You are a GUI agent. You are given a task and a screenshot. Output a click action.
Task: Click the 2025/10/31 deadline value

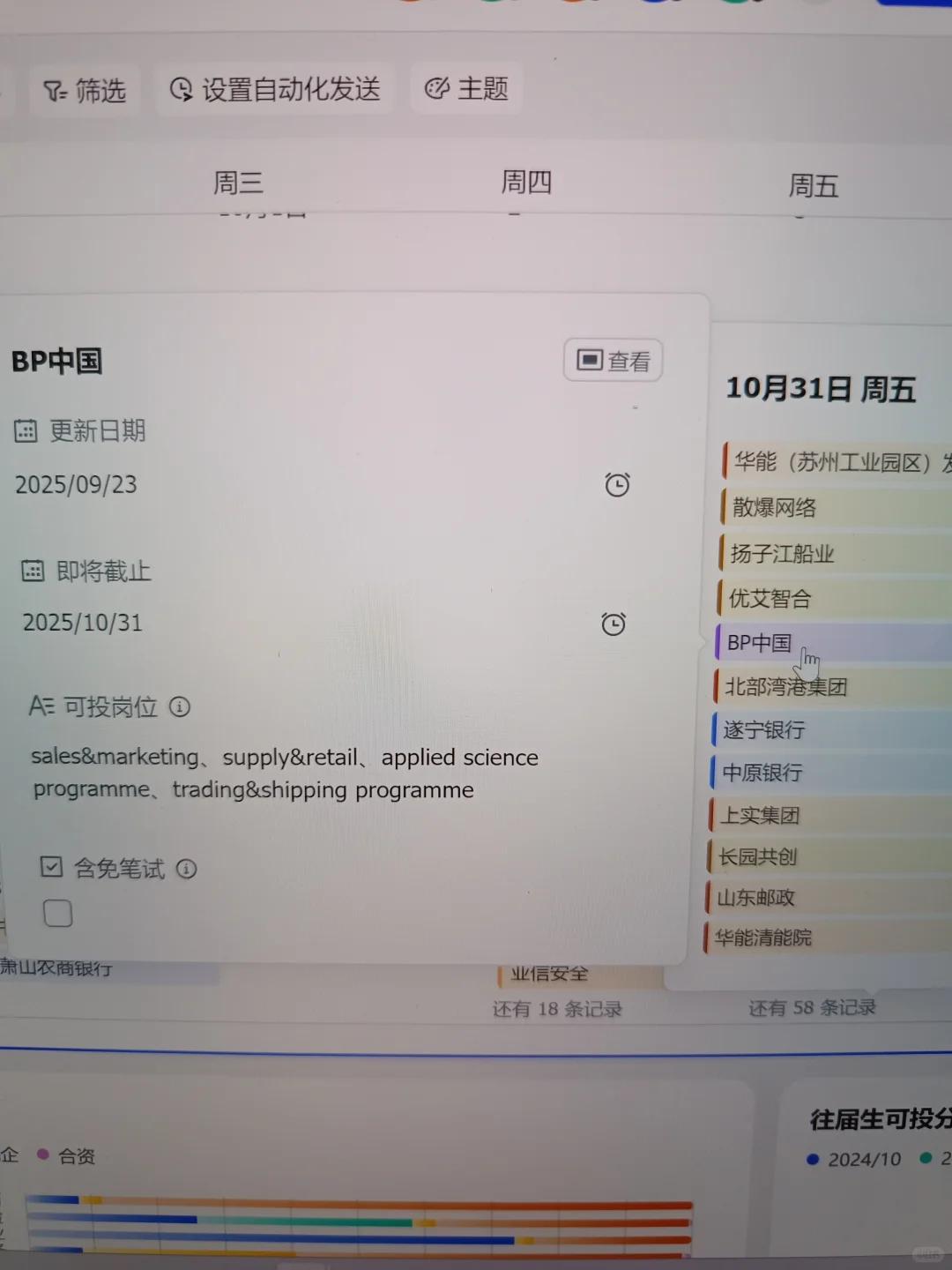click(x=82, y=623)
